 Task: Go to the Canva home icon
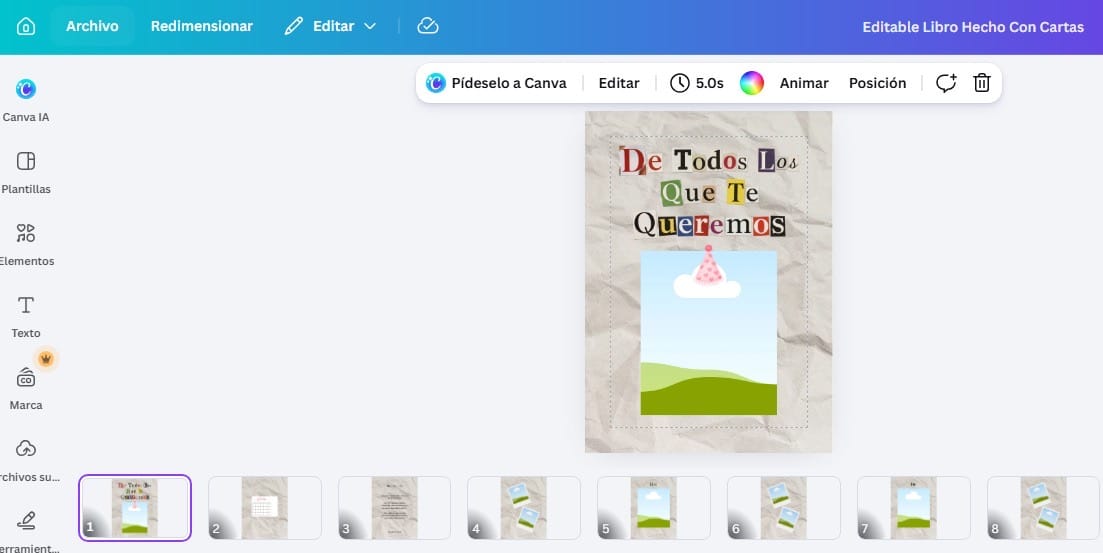tap(26, 27)
